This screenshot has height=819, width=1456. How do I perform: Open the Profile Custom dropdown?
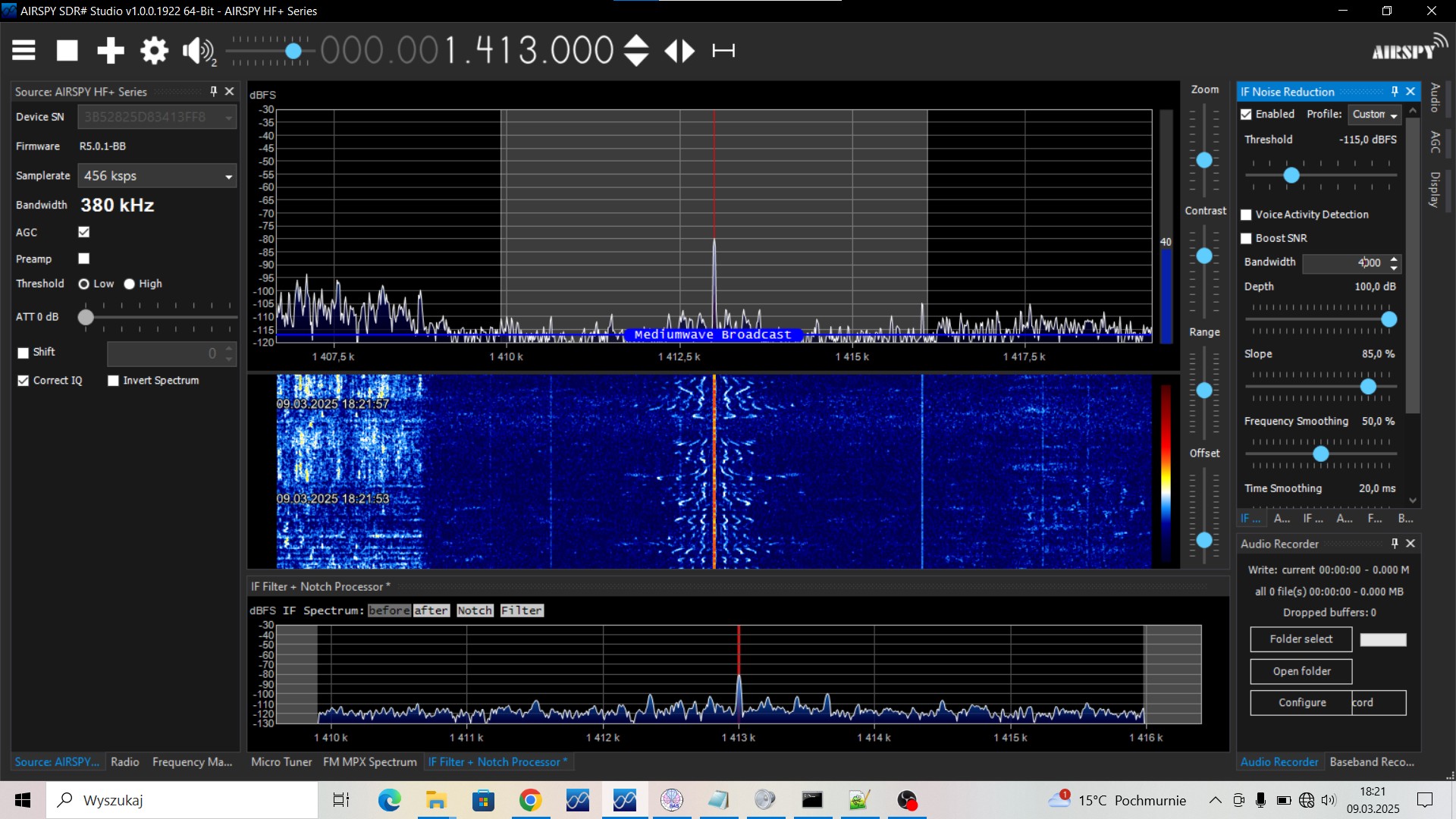(x=1374, y=115)
